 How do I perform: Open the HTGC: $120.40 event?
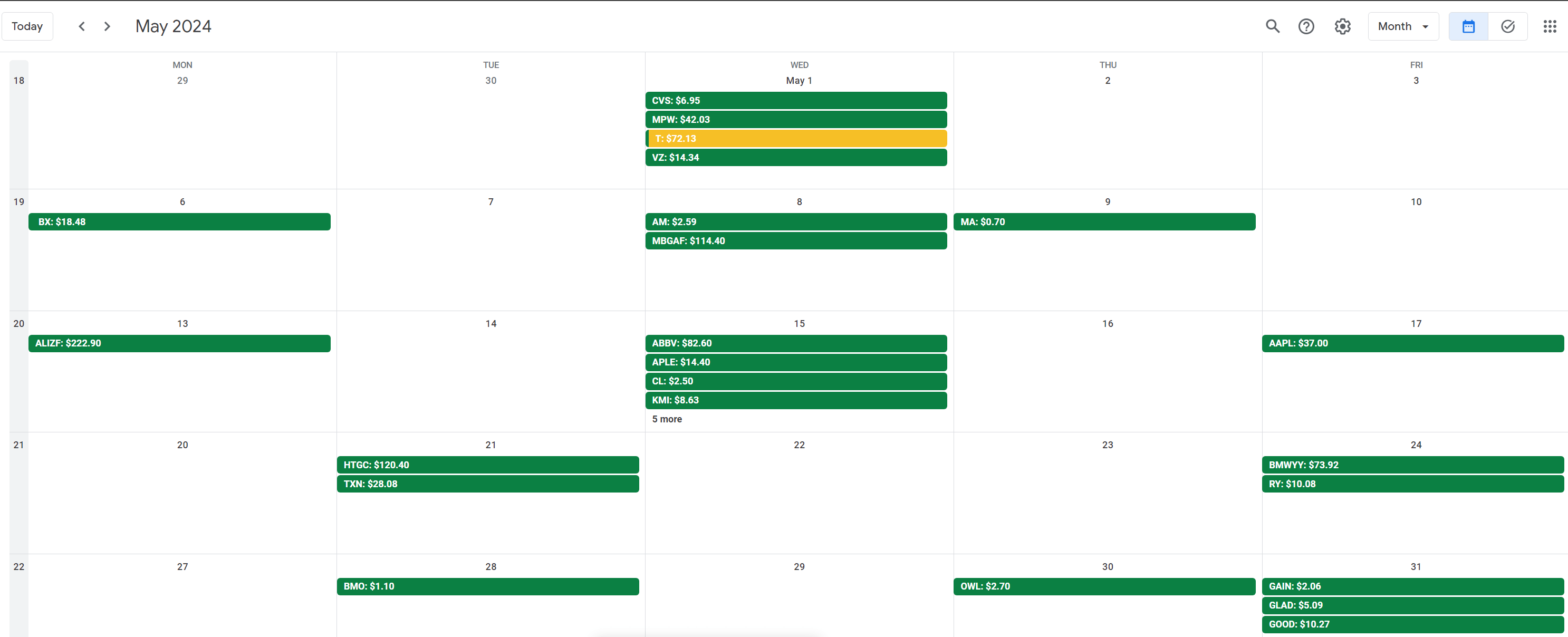[x=487, y=465]
